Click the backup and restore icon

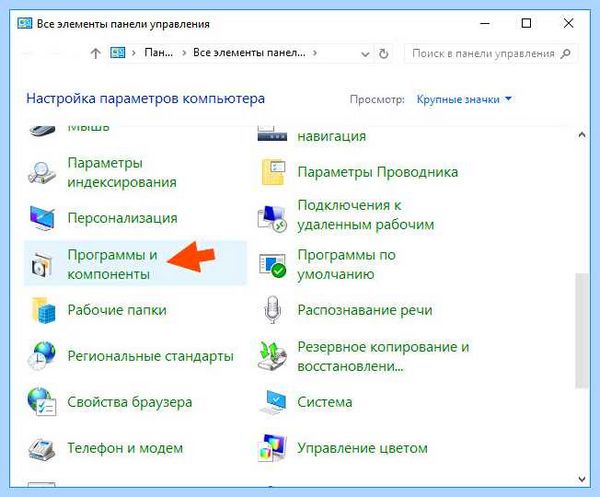[272, 356]
